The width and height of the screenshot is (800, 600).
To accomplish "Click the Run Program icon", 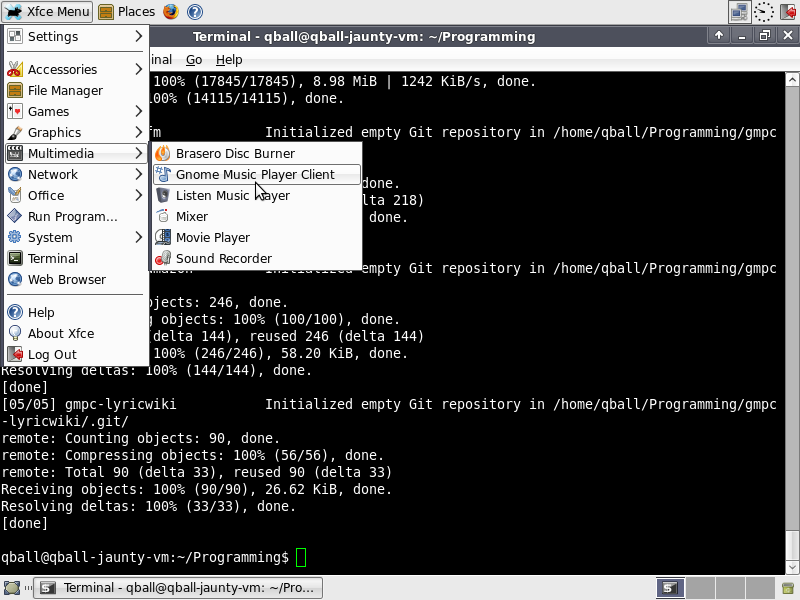I will point(15,216).
